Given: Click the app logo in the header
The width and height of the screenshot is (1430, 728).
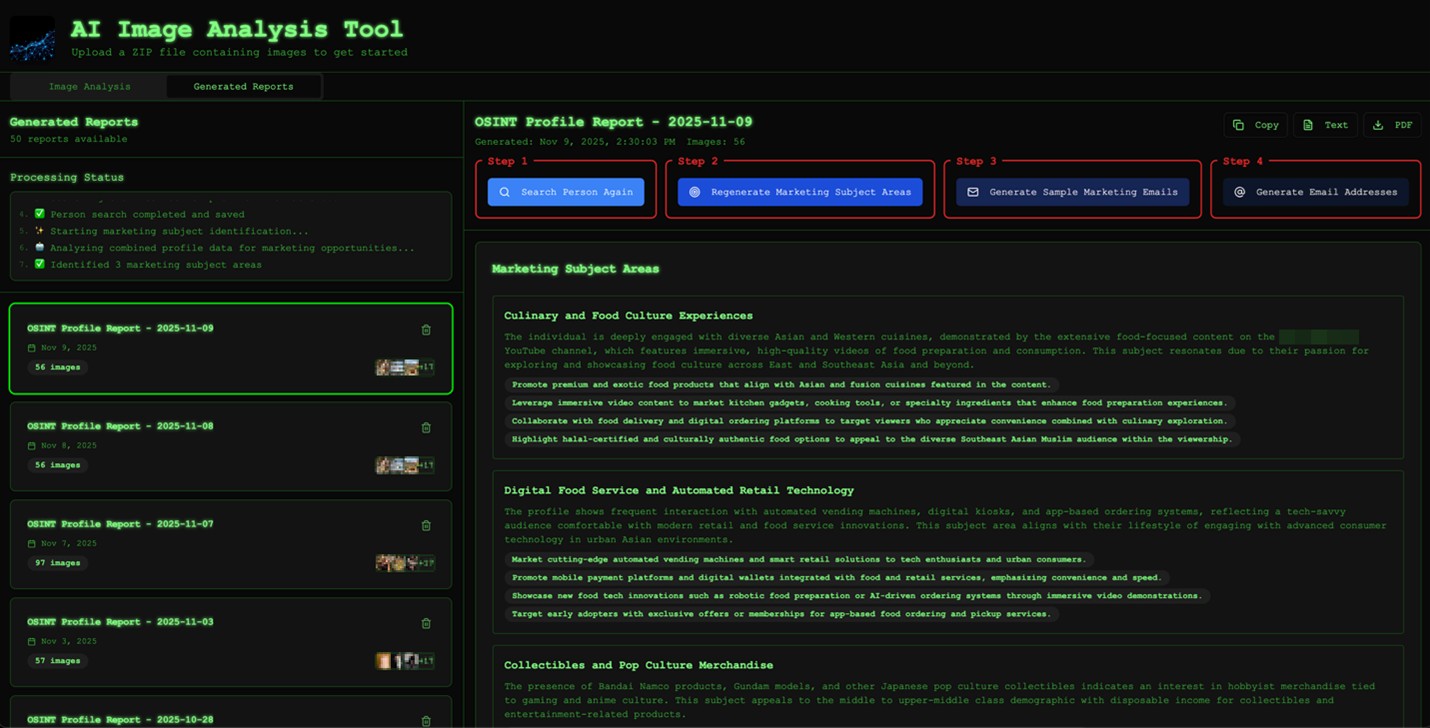Looking at the screenshot, I should tap(32, 38).
